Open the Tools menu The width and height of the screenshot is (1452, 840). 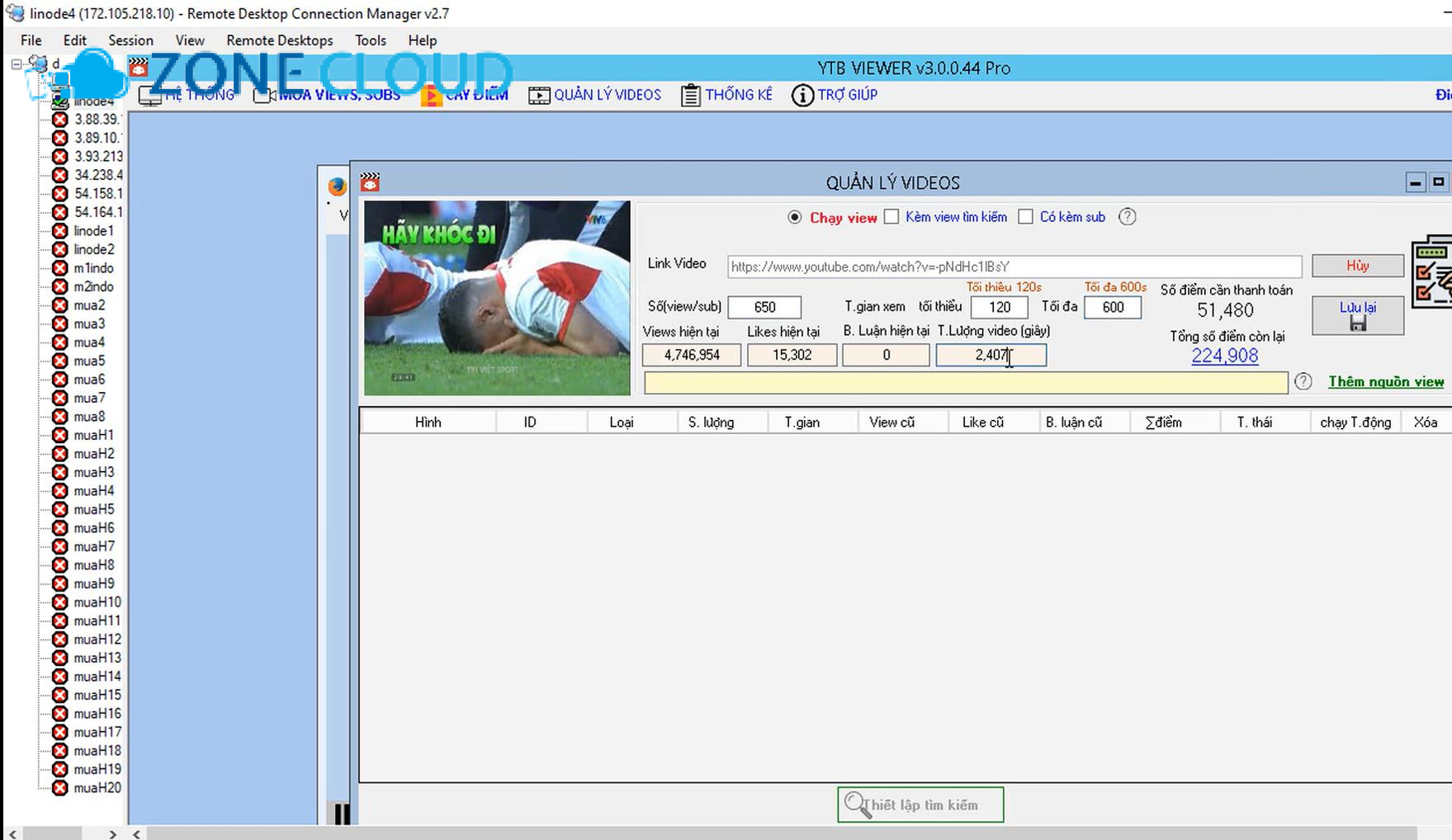tap(370, 40)
